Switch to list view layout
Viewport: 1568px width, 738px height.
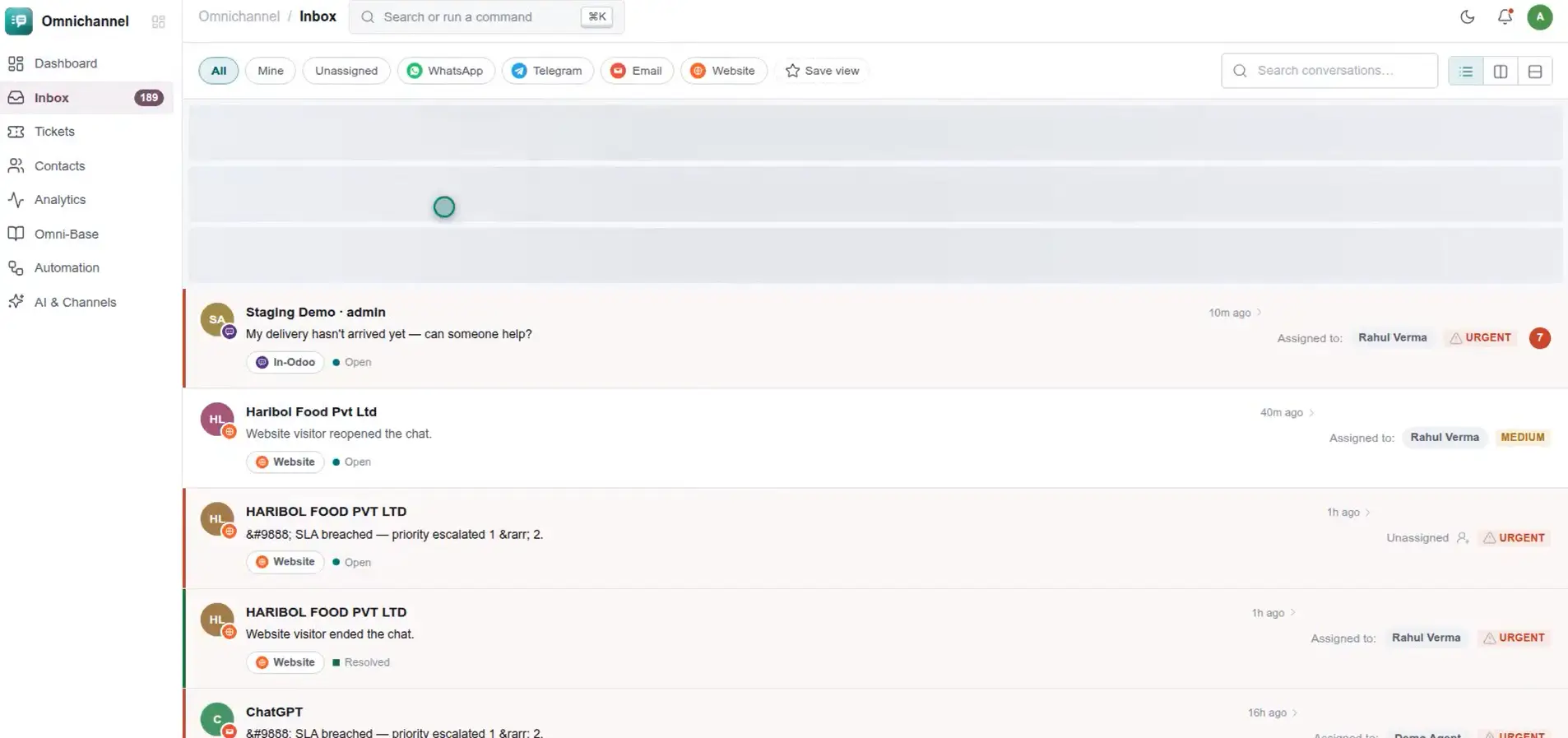point(1466,72)
